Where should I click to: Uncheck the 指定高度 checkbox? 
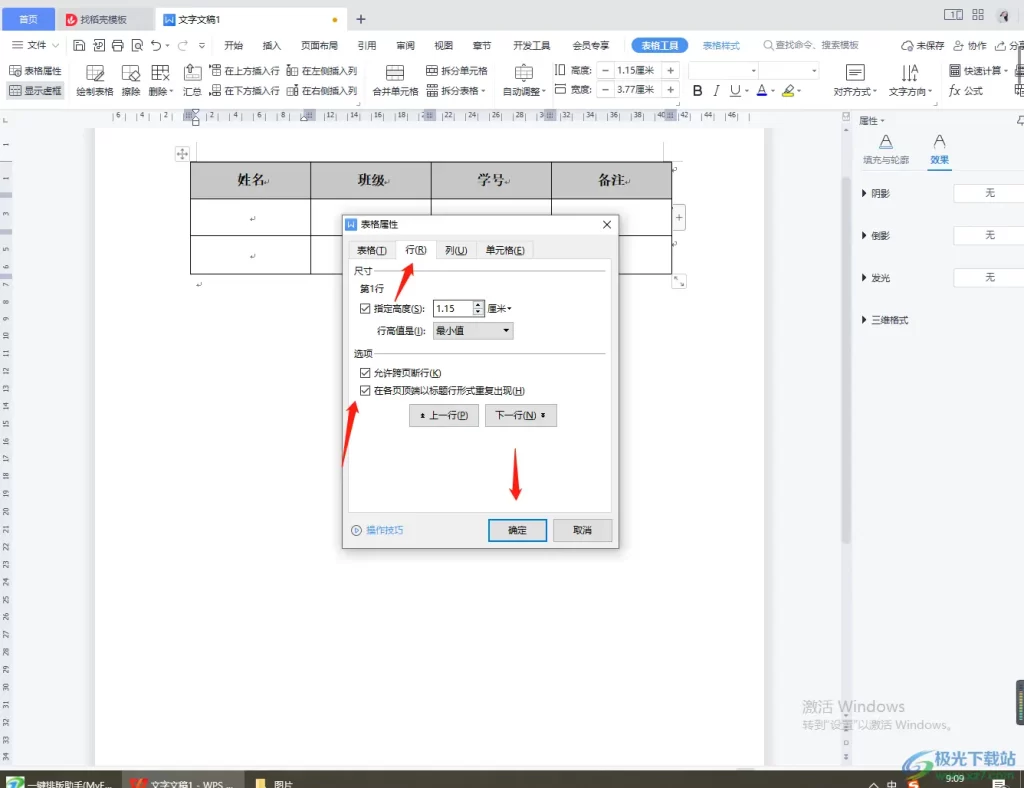coord(365,309)
